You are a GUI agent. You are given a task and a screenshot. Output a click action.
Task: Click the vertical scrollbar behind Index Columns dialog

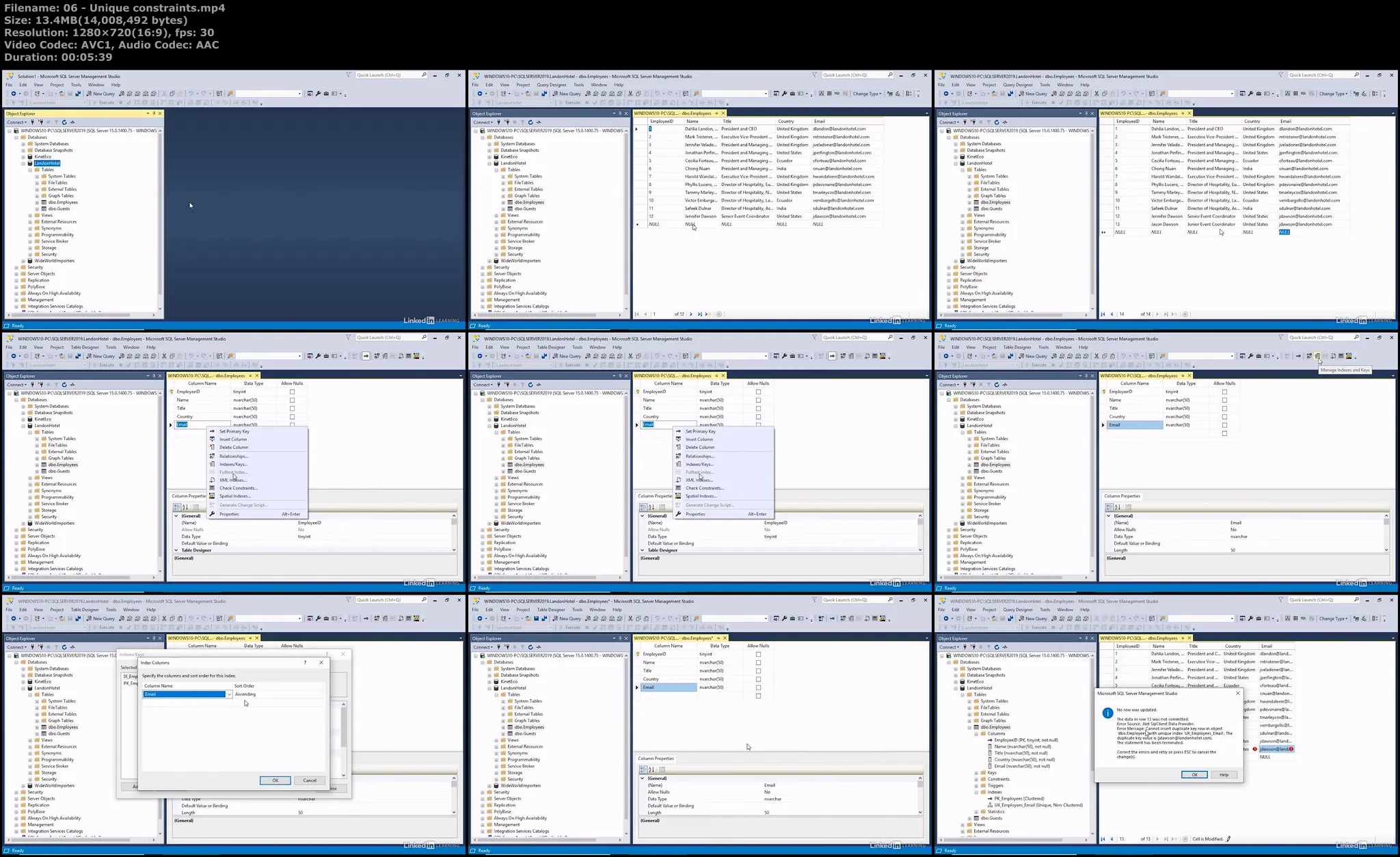tap(343, 739)
